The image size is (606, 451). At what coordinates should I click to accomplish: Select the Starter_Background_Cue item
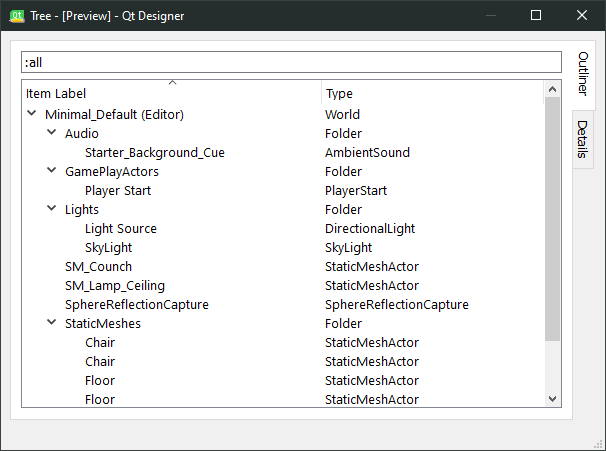pyautogui.click(x=154, y=153)
